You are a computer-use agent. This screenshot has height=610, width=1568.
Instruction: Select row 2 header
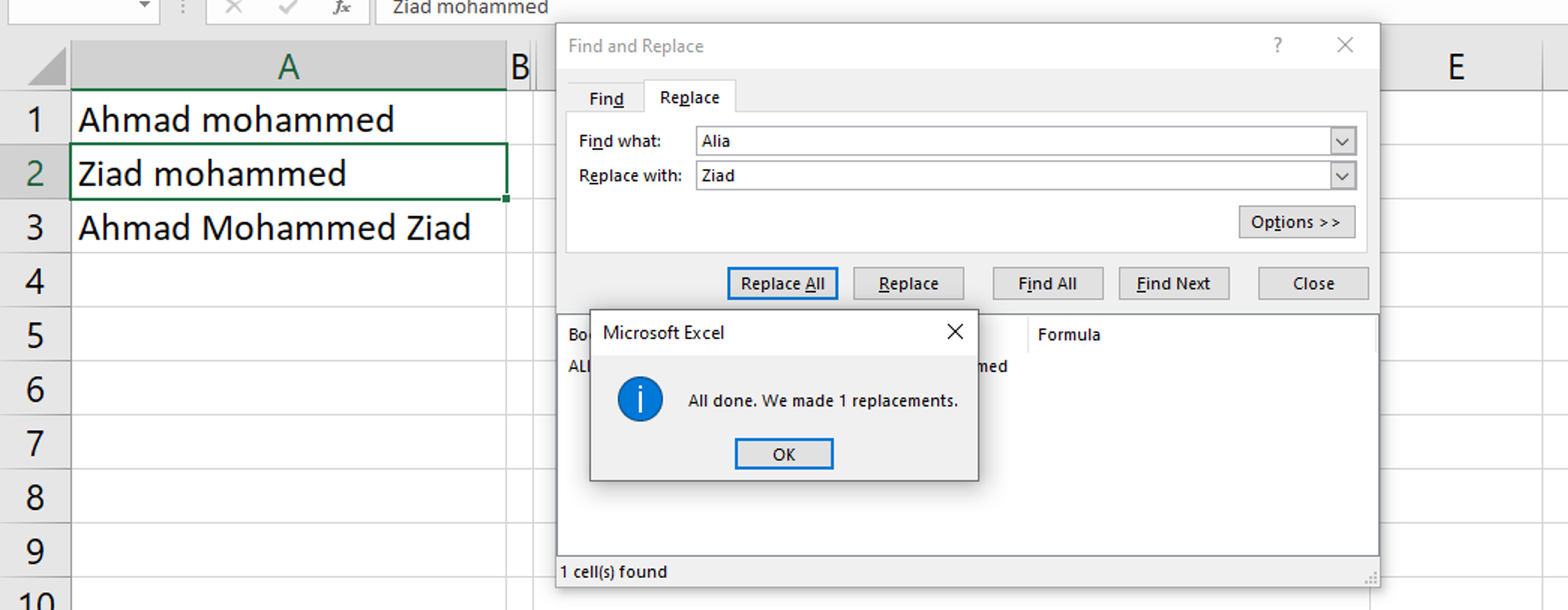(35, 173)
